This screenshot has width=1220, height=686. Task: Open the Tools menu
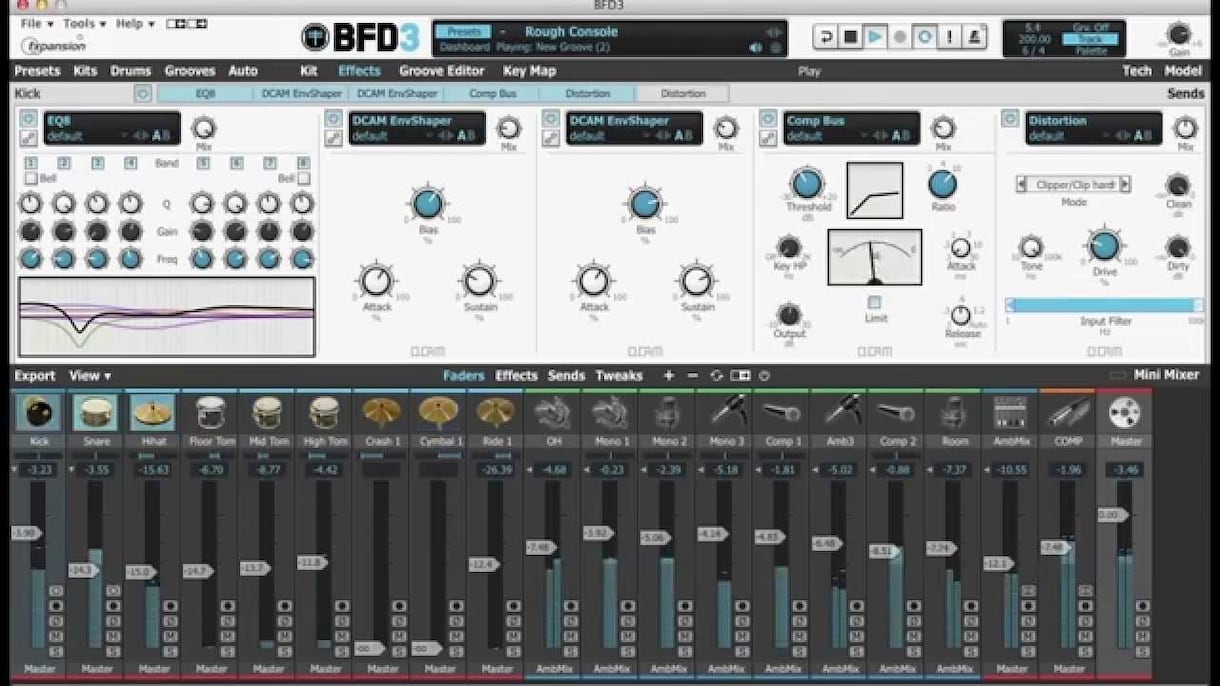(84, 23)
